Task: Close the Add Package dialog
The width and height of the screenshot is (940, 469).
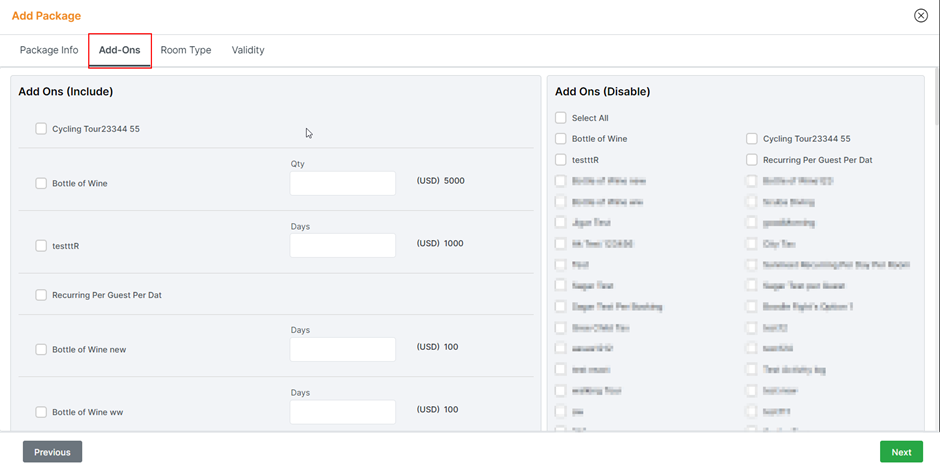Action: coord(921,15)
